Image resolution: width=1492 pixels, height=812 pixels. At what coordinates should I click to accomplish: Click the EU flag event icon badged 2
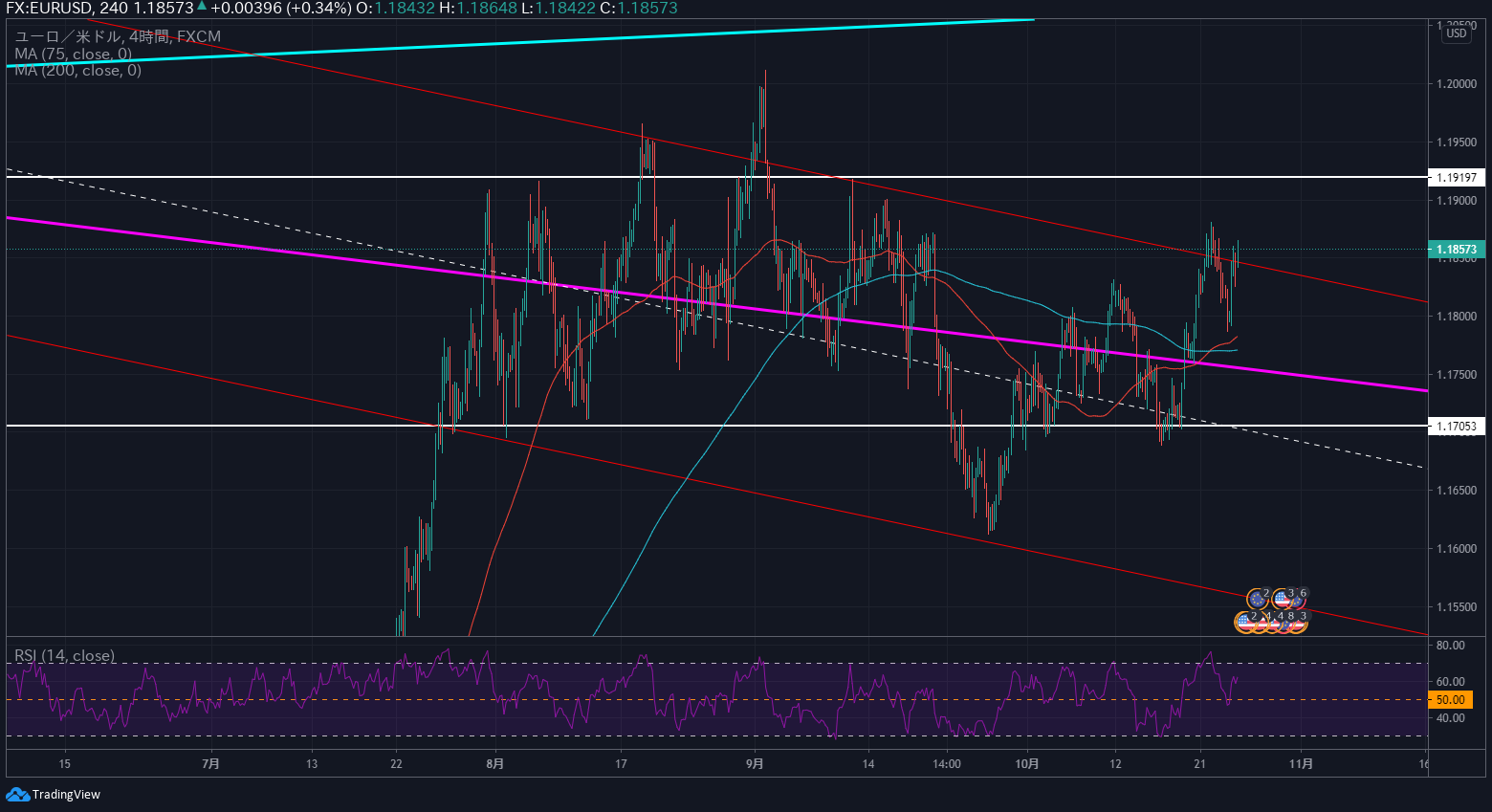tap(1257, 599)
